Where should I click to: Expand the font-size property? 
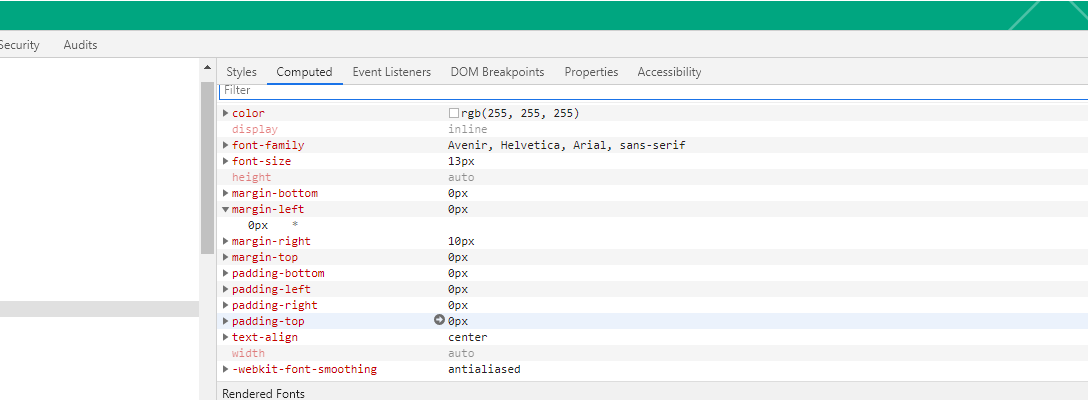pos(226,161)
